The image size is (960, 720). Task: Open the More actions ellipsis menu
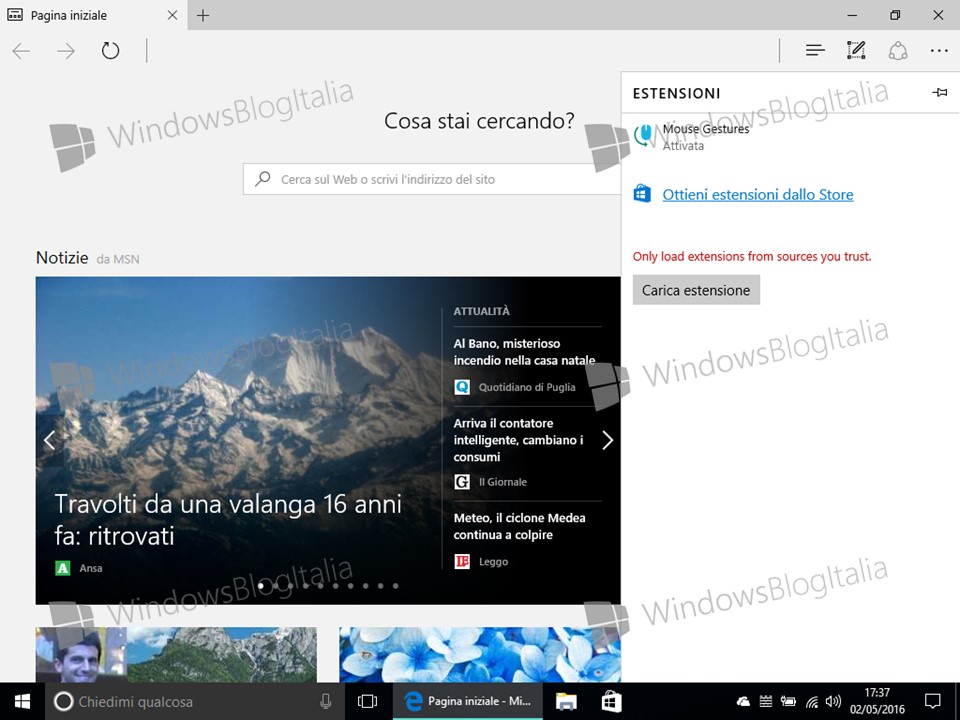pos(939,51)
